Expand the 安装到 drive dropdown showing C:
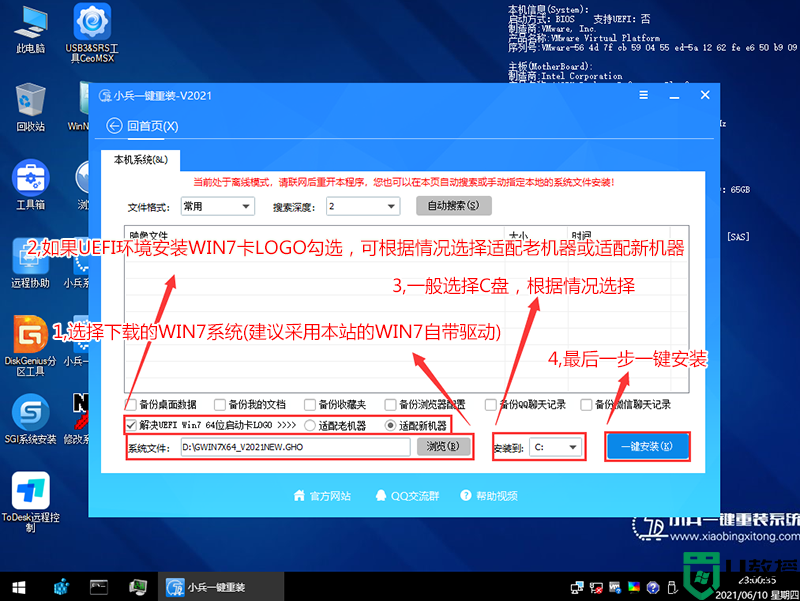 [556, 447]
